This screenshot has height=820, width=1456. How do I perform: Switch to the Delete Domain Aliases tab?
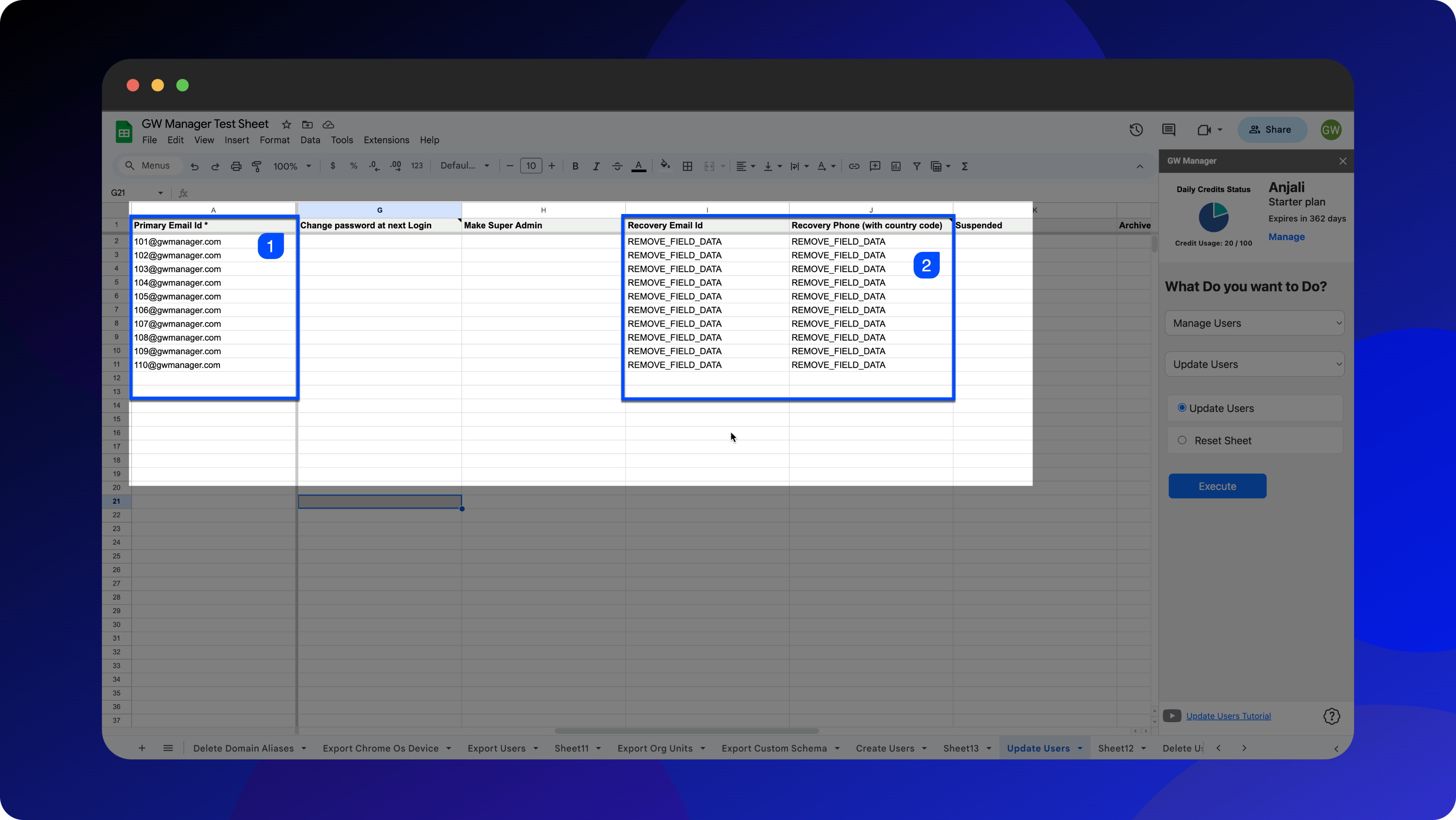(x=243, y=748)
